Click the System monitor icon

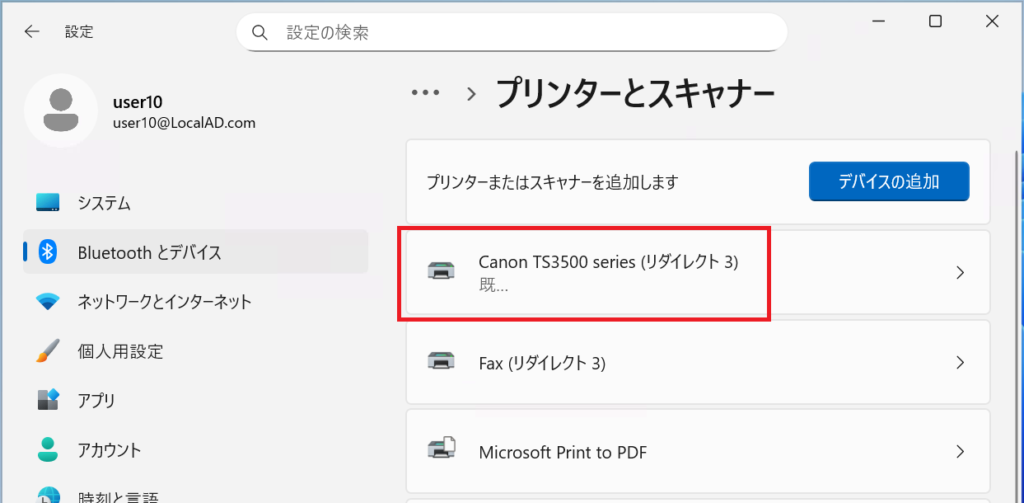48,203
